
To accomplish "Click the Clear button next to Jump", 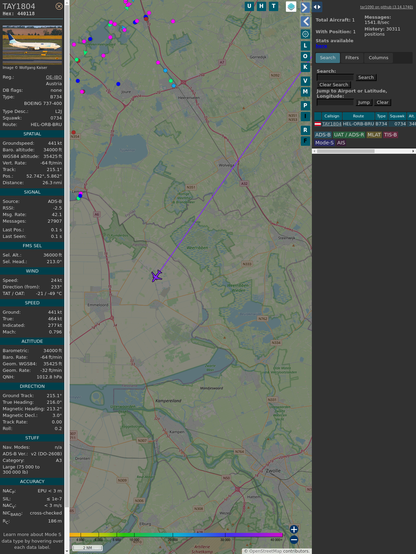I will click(382, 102).
